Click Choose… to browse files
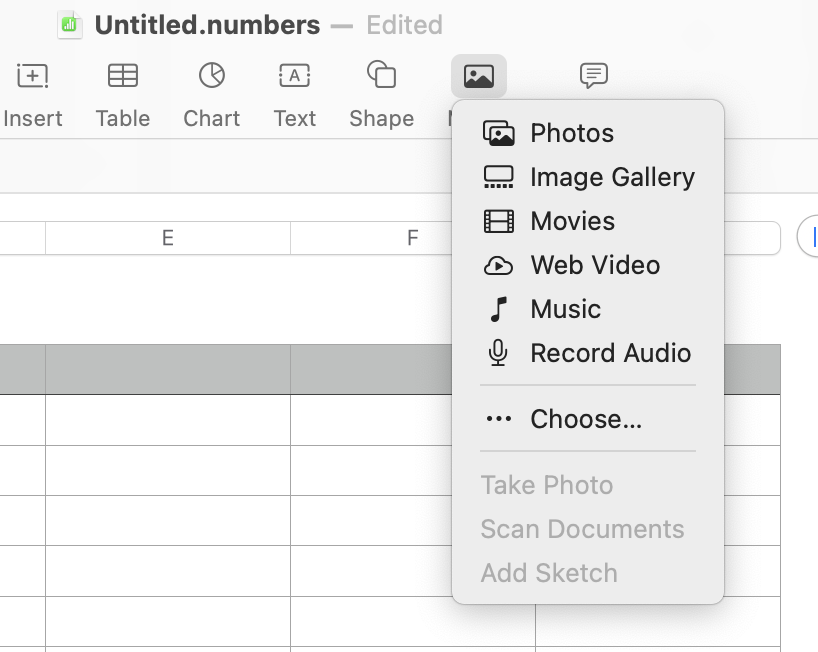 585,419
